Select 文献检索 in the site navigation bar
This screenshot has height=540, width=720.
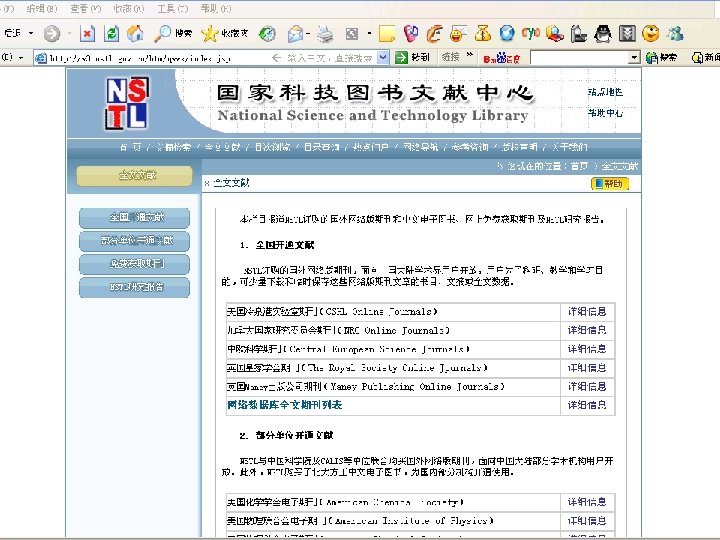(174, 147)
